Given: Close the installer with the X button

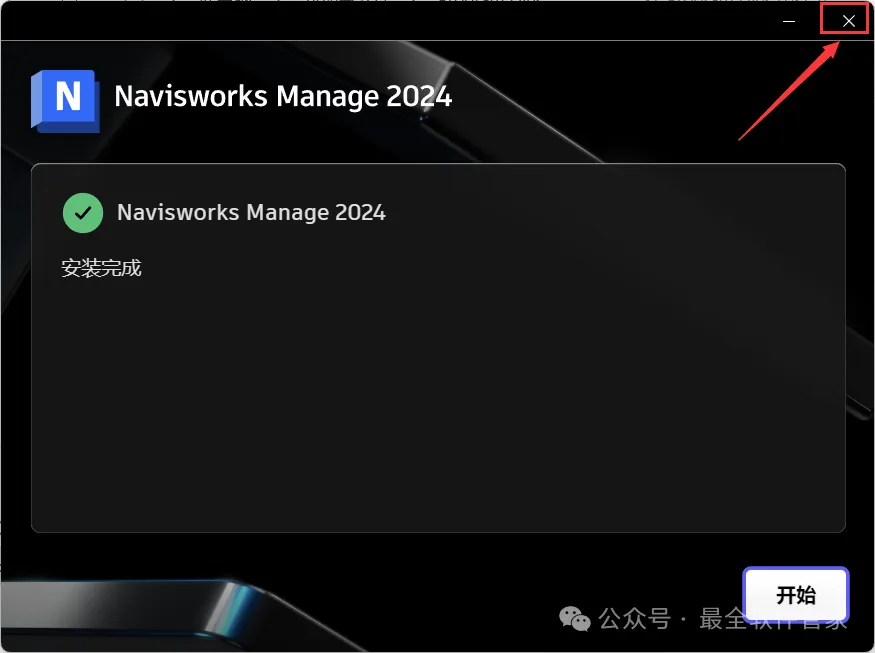Looking at the screenshot, I should click(x=848, y=21).
